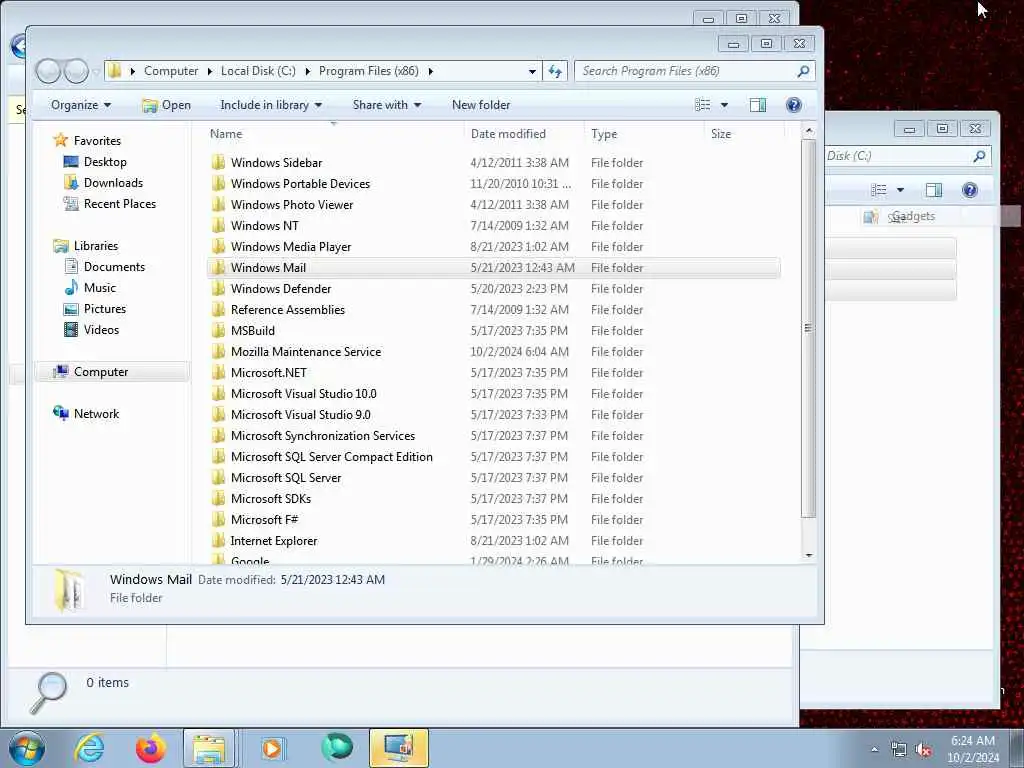Select the Mozilla Maintenance Service folder
Viewport: 1024px width, 768px height.
click(306, 351)
